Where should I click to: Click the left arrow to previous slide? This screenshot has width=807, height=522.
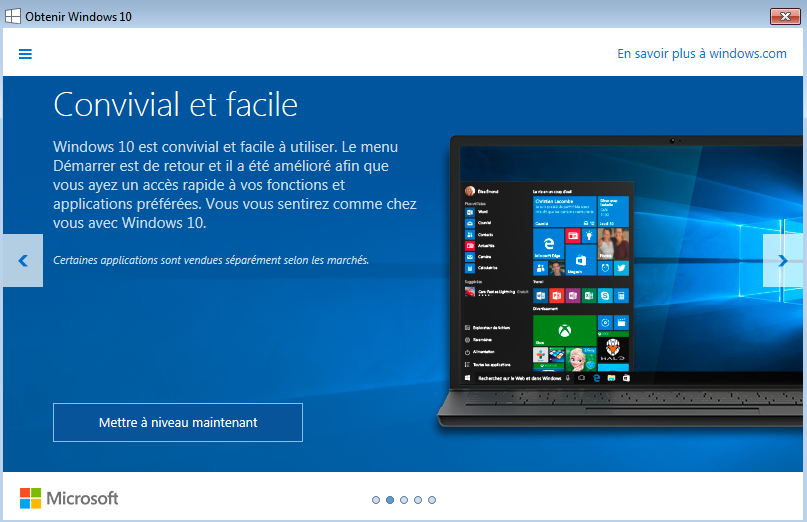tap(23, 260)
